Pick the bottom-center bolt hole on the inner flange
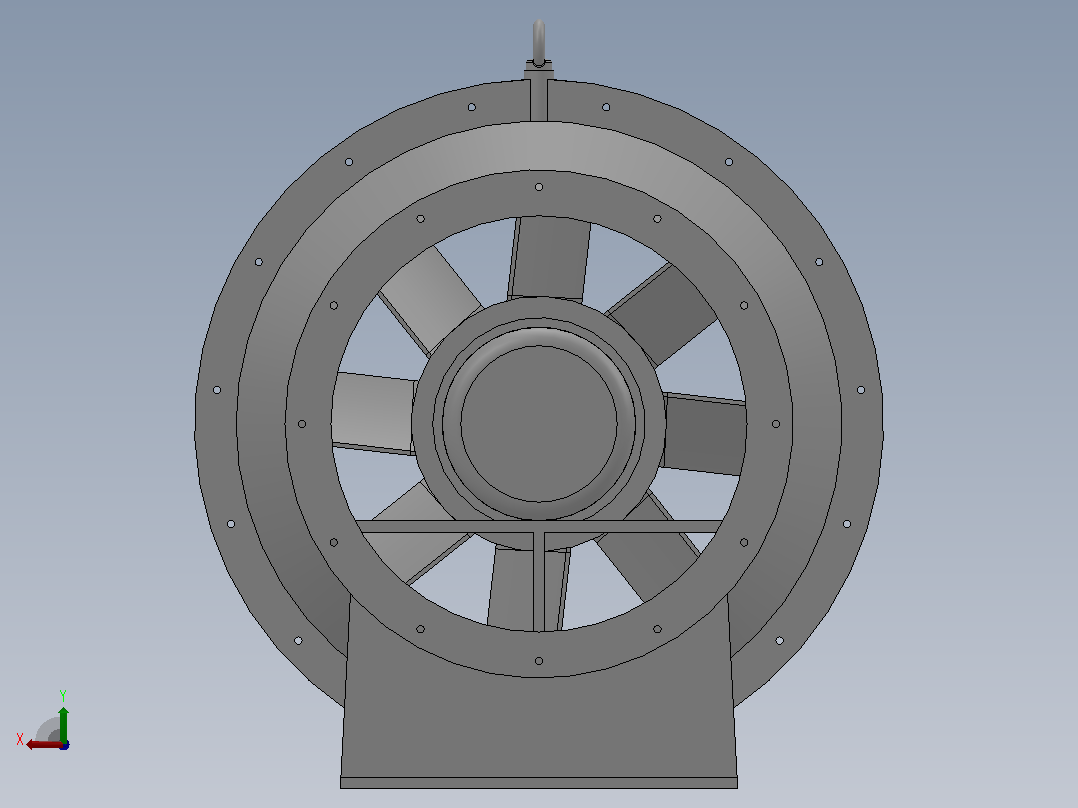 click(x=539, y=661)
